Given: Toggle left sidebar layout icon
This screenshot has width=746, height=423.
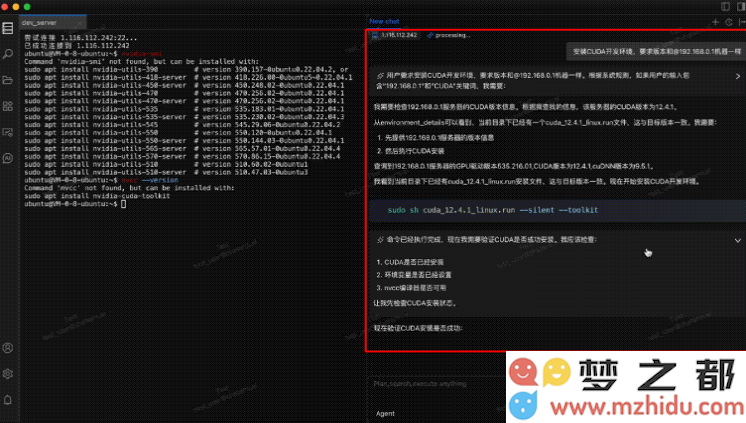Looking at the screenshot, I should (726, 7).
